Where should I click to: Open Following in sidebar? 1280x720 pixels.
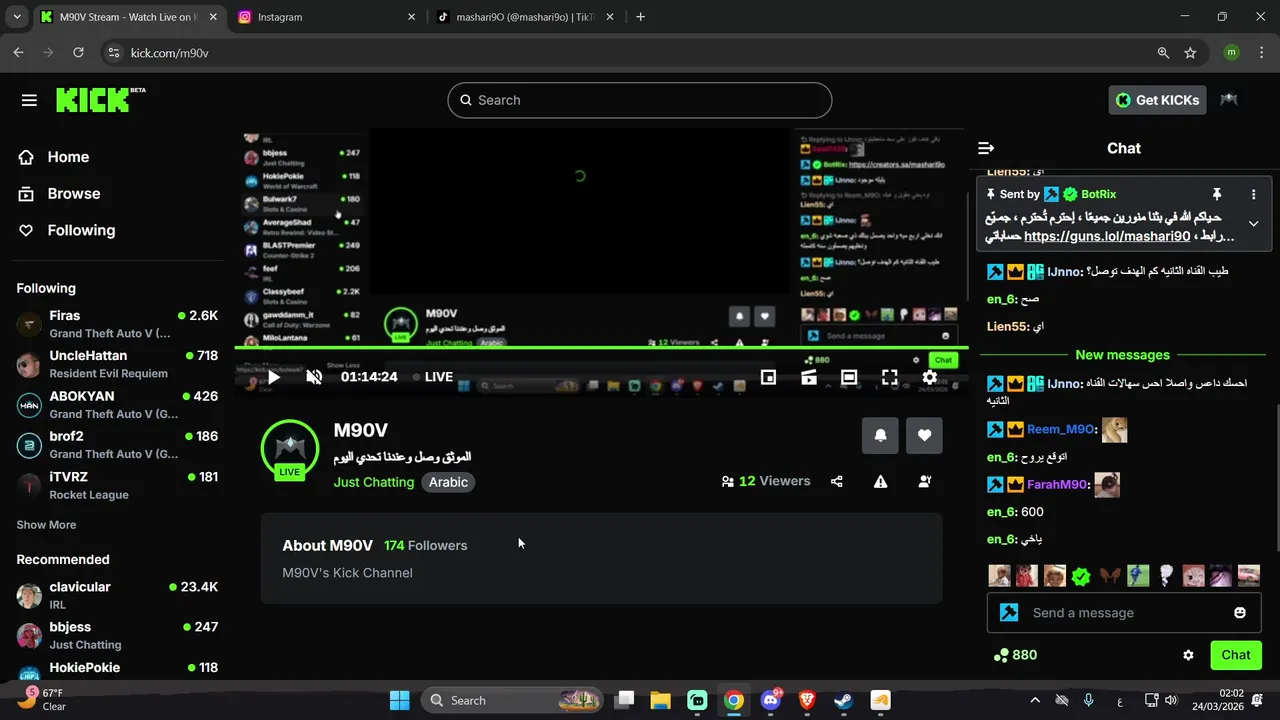(x=67, y=230)
